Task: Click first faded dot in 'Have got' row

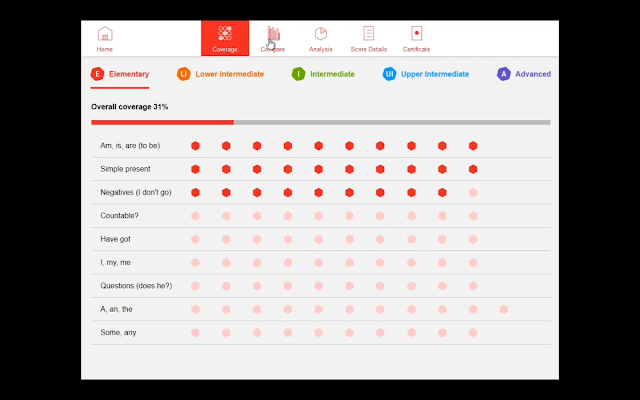Action: [196, 239]
